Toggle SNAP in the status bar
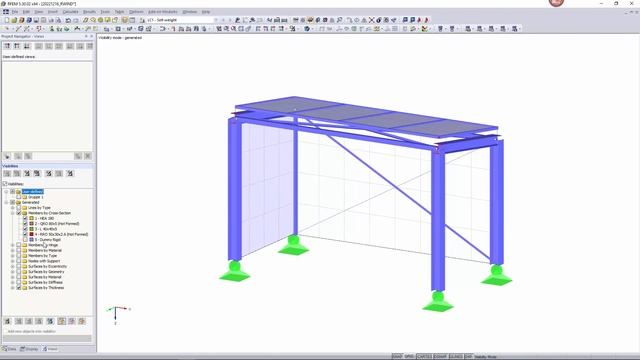The image size is (640, 360). (397, 357)
